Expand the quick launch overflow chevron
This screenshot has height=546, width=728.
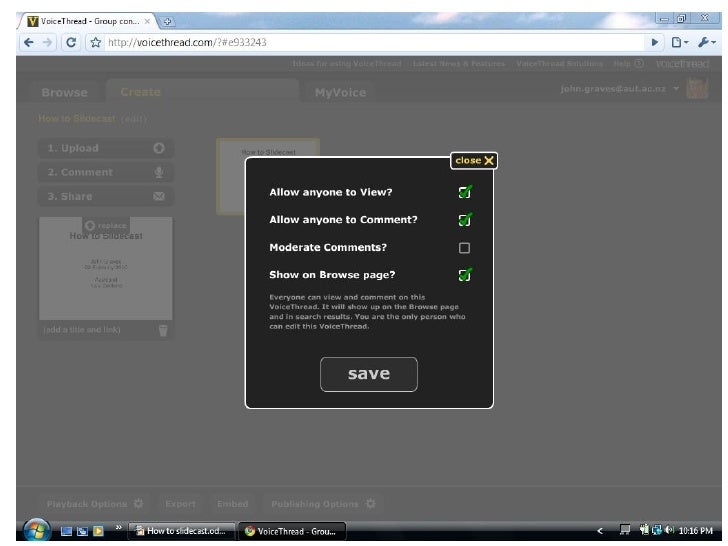118,527
